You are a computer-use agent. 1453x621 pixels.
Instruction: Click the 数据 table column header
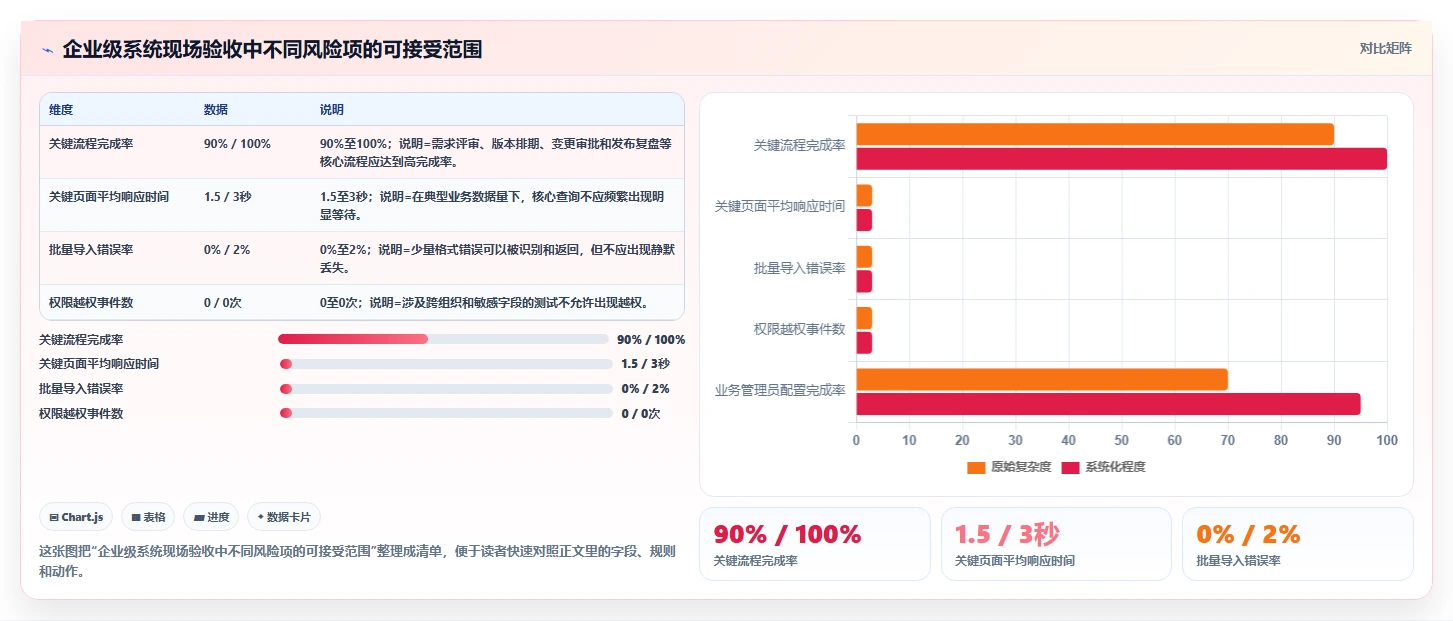click(x=216, y=109)
